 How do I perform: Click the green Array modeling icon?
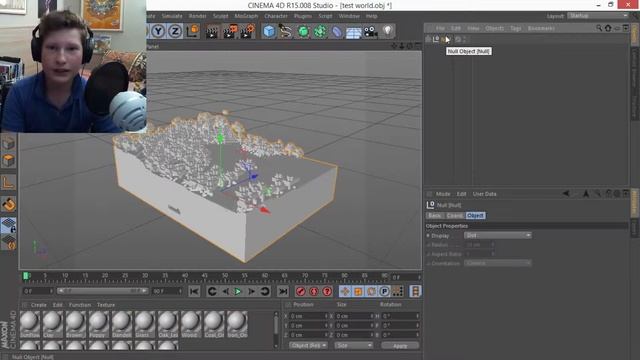tap(320, 31)
